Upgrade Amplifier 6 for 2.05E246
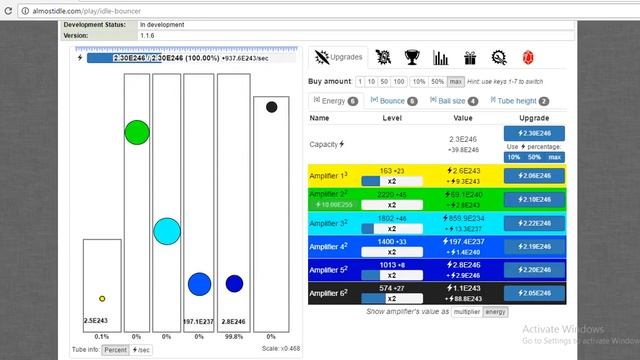 (534, 293)
